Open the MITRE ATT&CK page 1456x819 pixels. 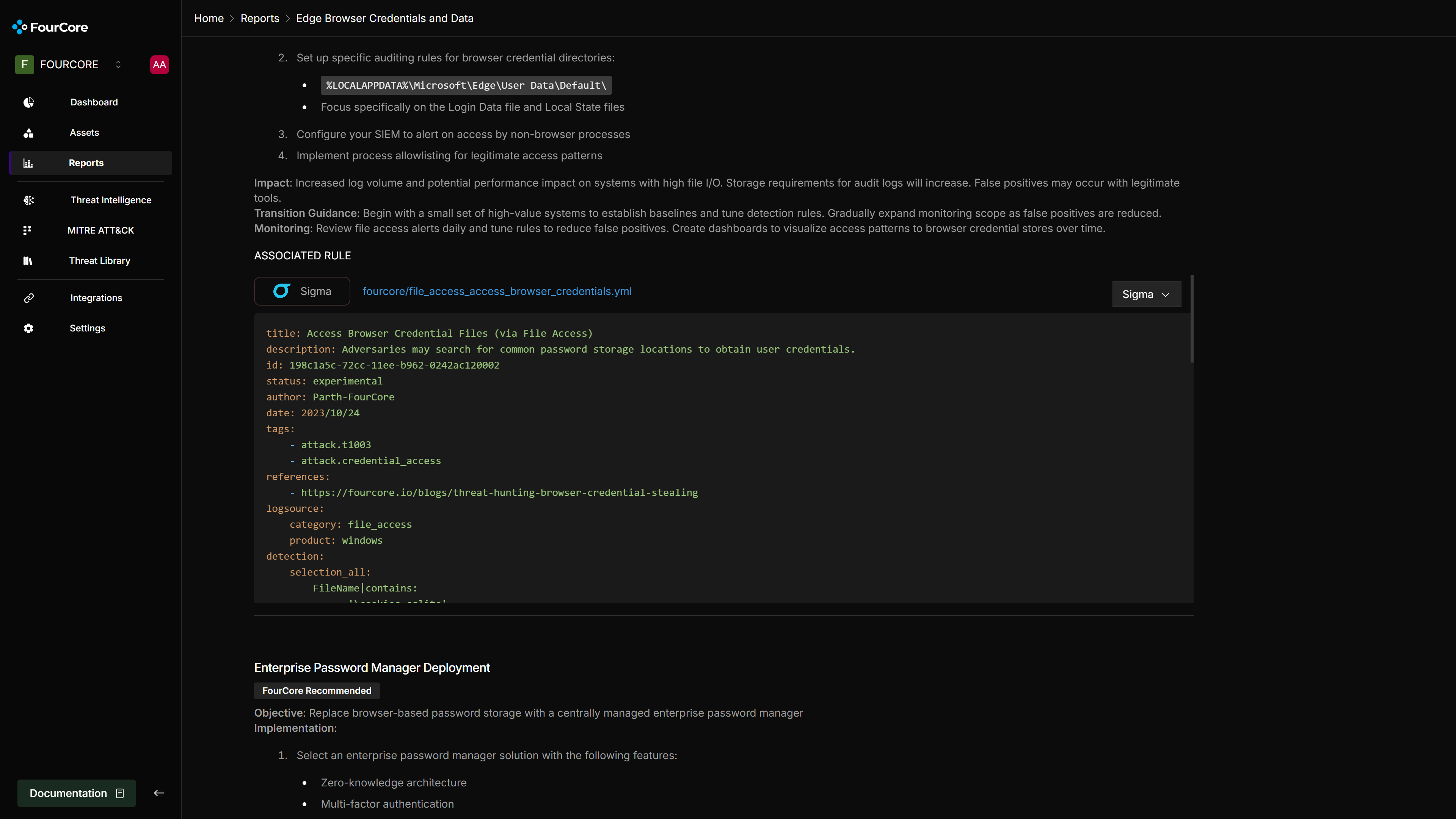click(x=91, y=230)
